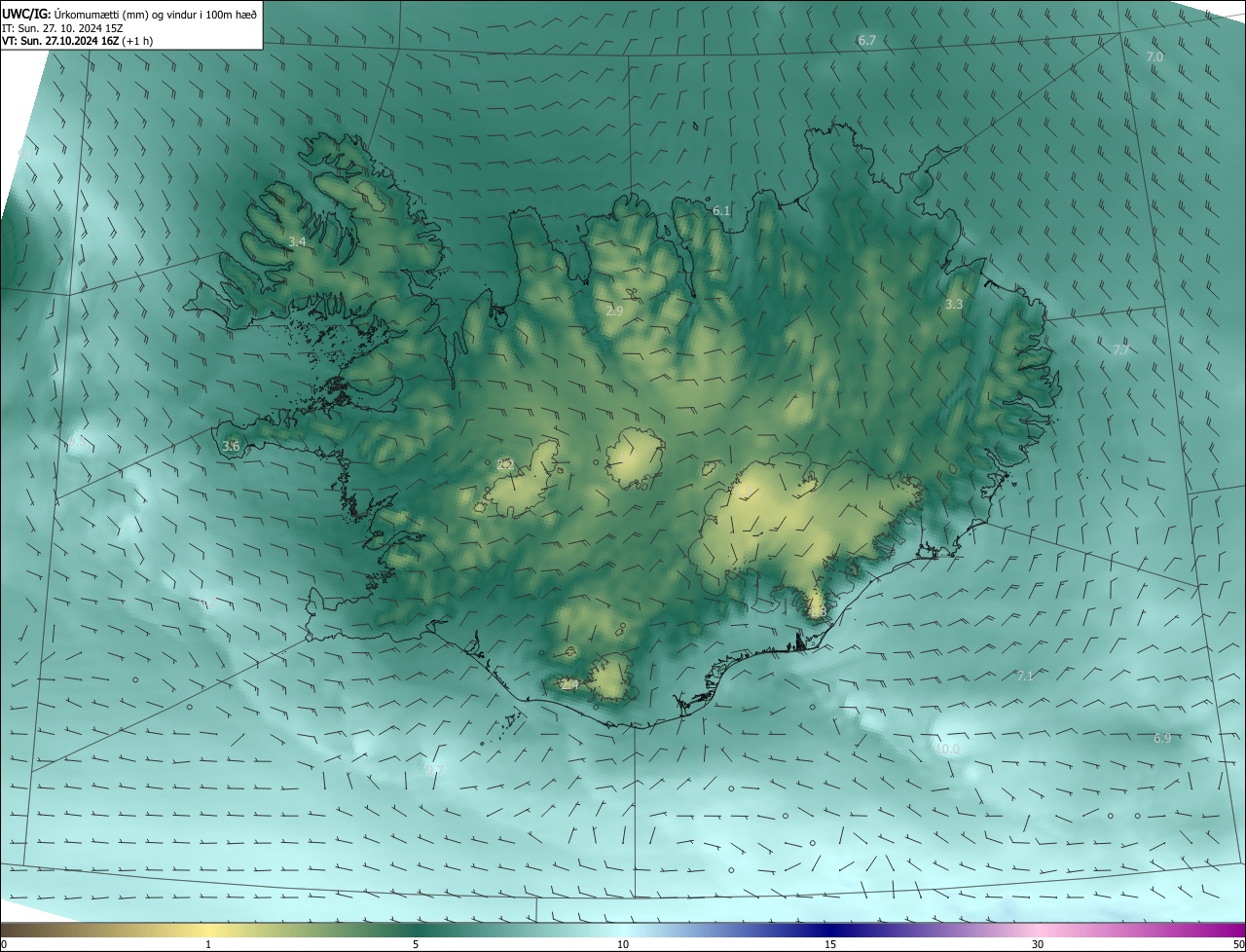
Task: Click the 2.9 value in north Iceland
Action: coord(614,311)
